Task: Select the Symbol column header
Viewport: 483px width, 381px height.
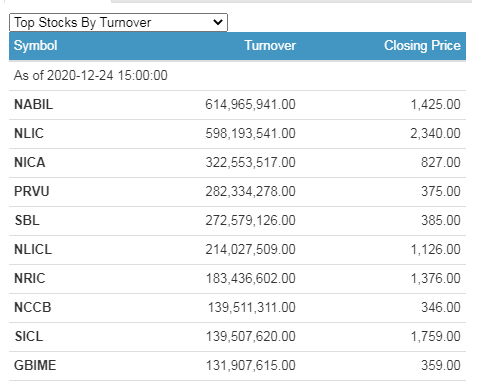Action: [x=36, y=46]
